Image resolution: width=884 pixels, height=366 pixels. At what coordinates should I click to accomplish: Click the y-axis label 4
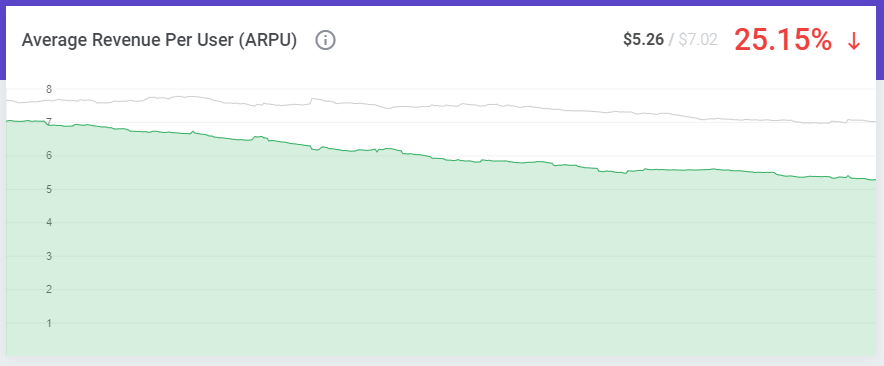[x=49, y=223]
